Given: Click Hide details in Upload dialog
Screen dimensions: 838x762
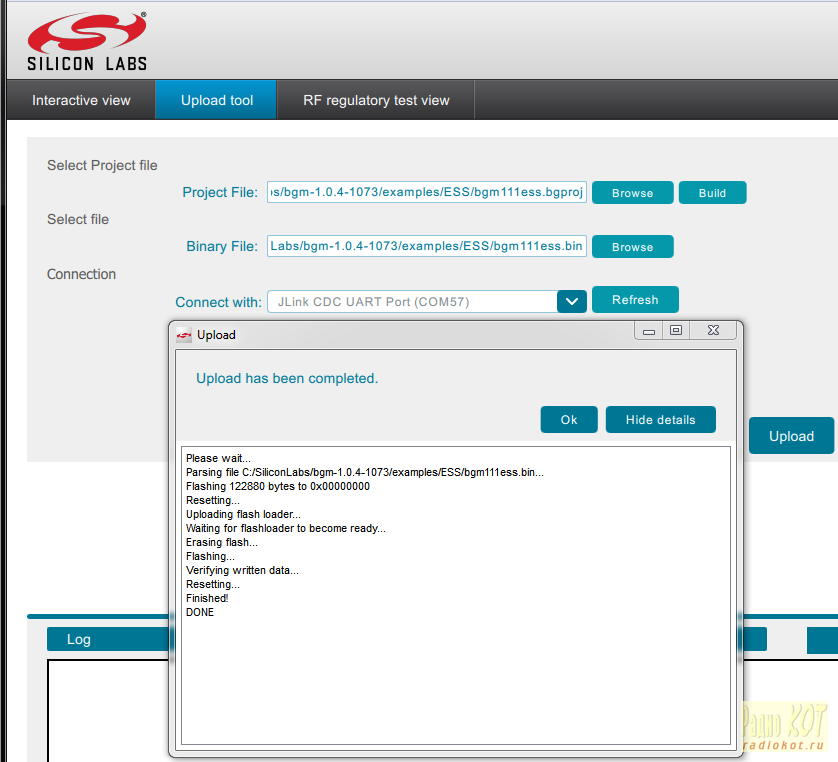Looking at the screenshot, I should (660, 420).
